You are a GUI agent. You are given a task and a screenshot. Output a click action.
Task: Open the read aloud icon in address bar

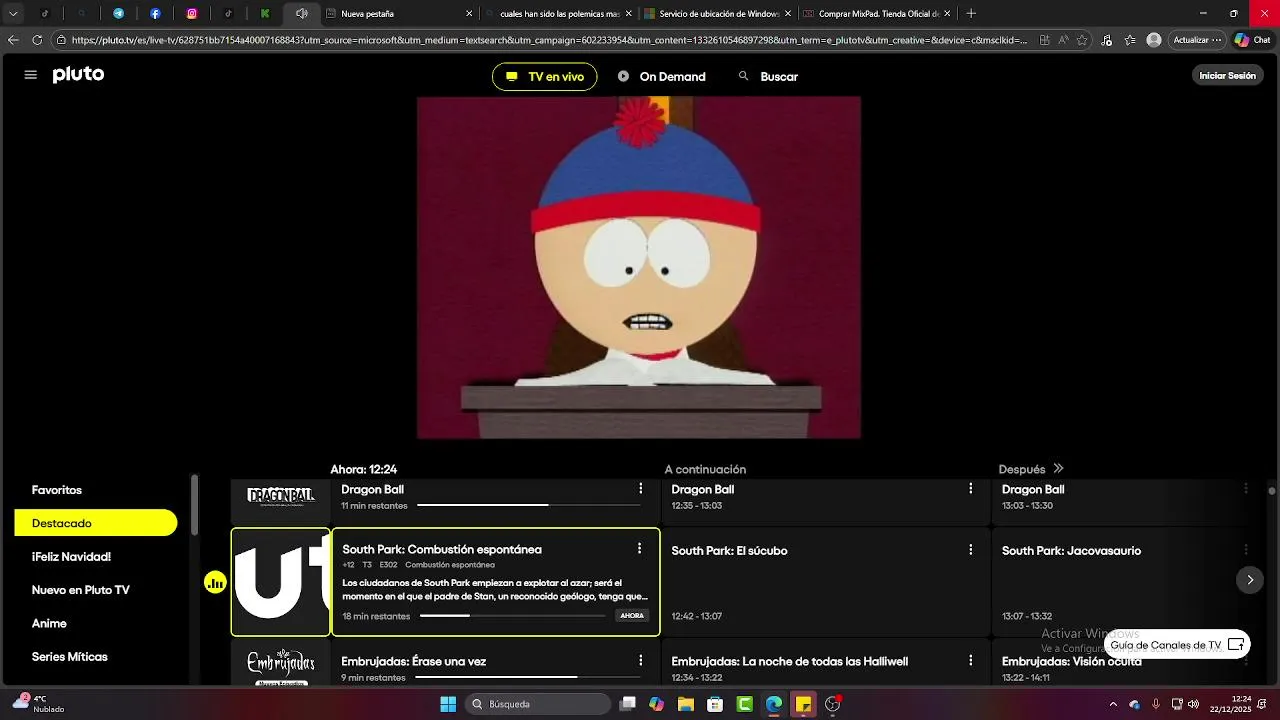click(1063, 40)
